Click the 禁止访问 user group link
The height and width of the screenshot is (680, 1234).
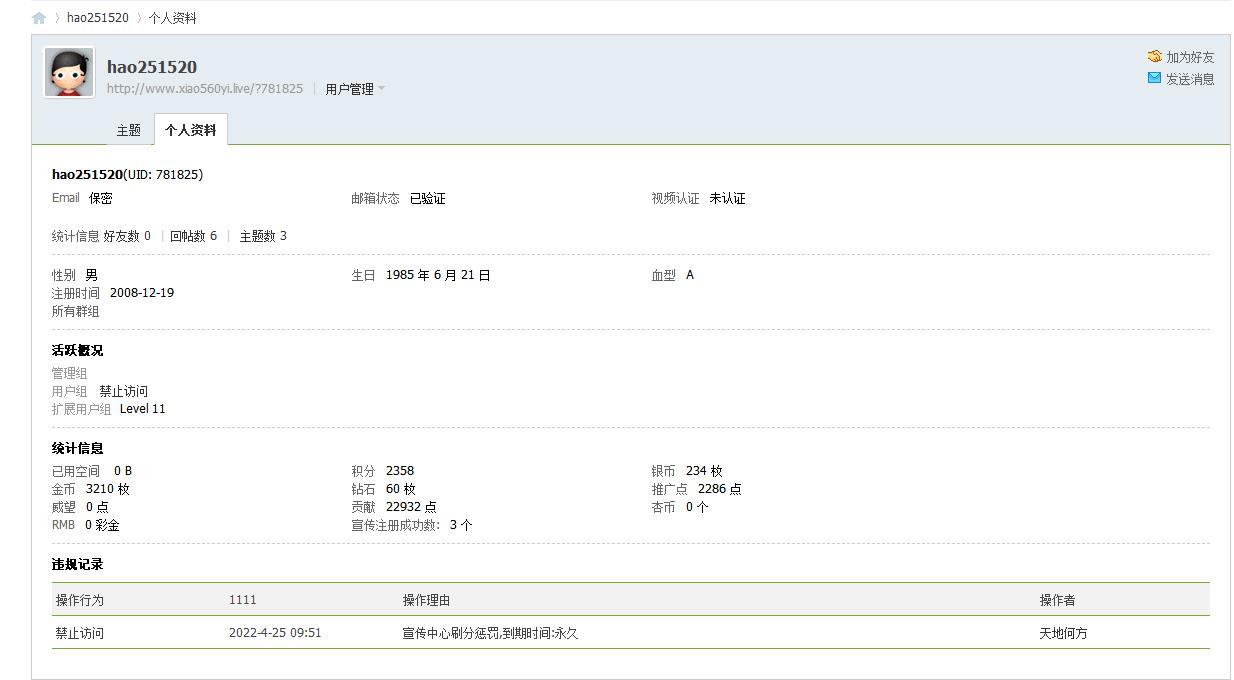(123, 391)
